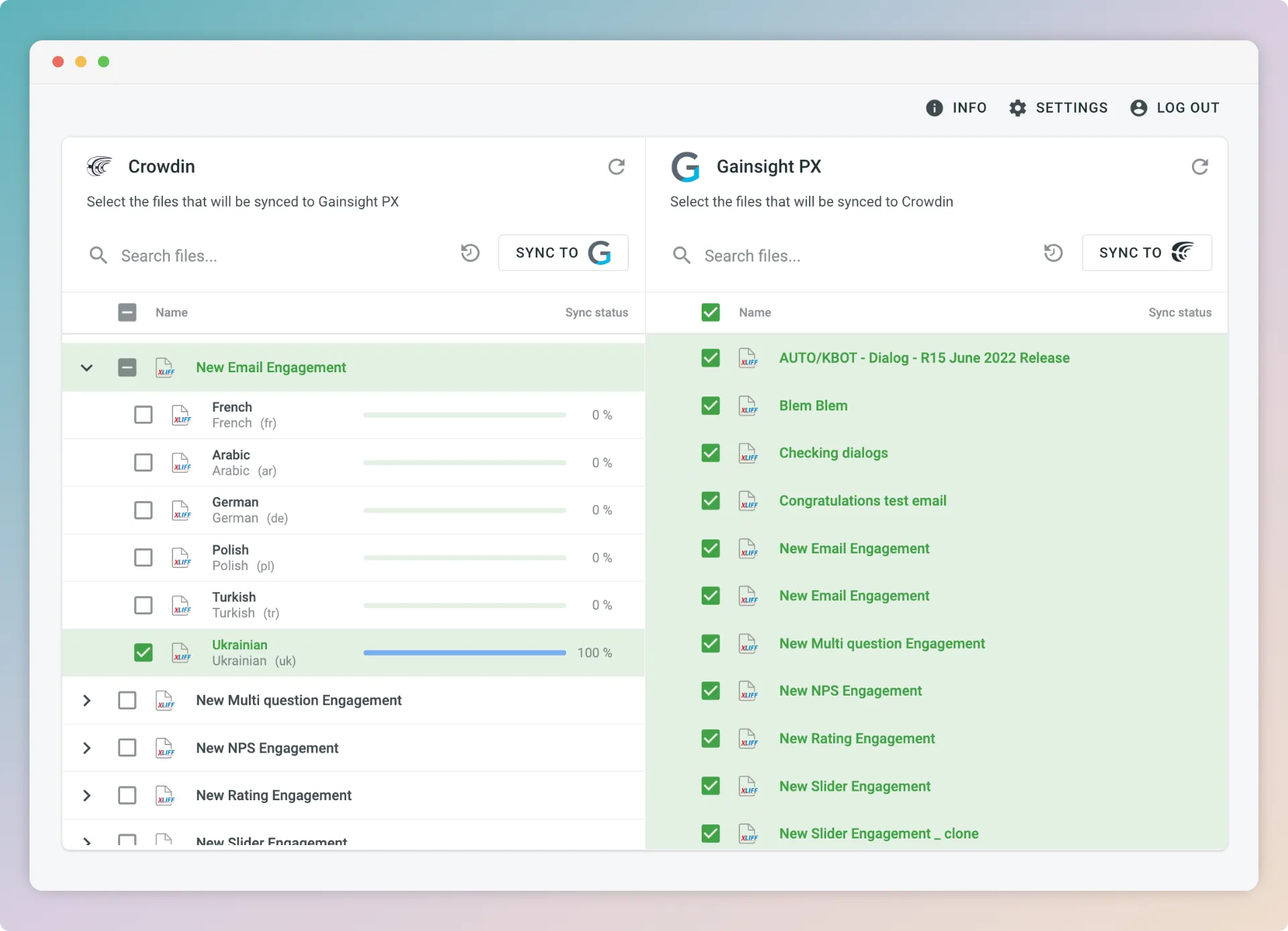Check the Arabic translation checkbox
Image resolution: width=1288 pixels, height=931 pixels.
point(143,463)
